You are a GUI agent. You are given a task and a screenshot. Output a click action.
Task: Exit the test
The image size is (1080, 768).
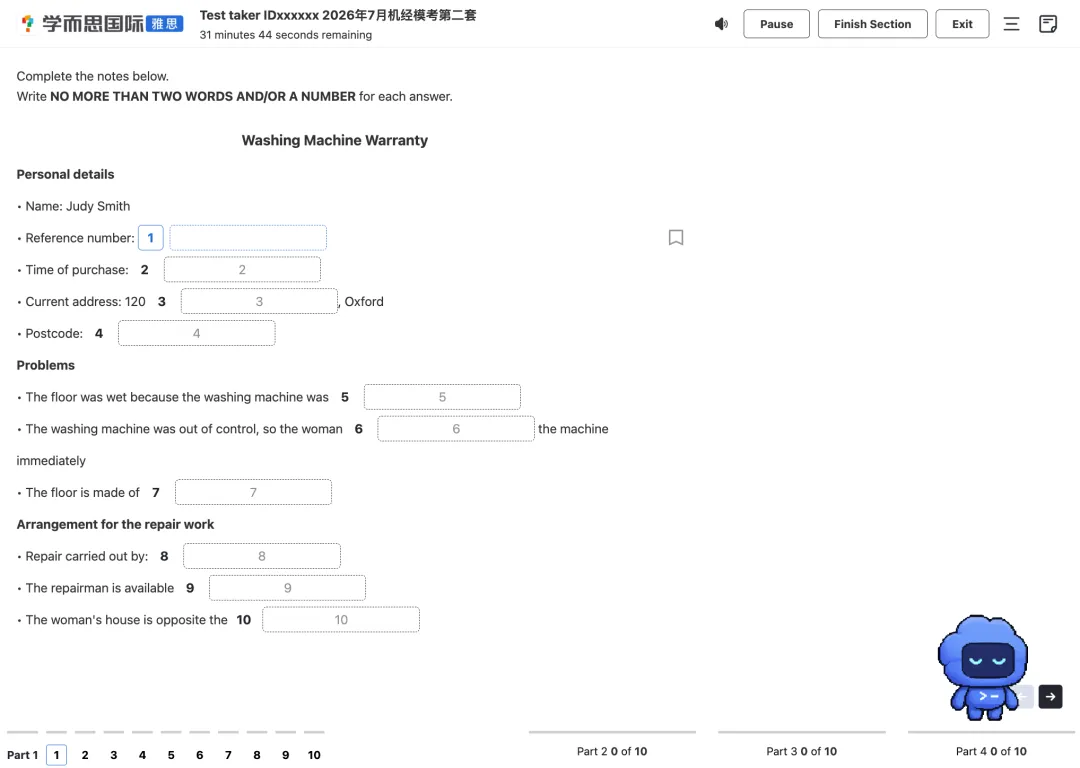click(962, 24)
